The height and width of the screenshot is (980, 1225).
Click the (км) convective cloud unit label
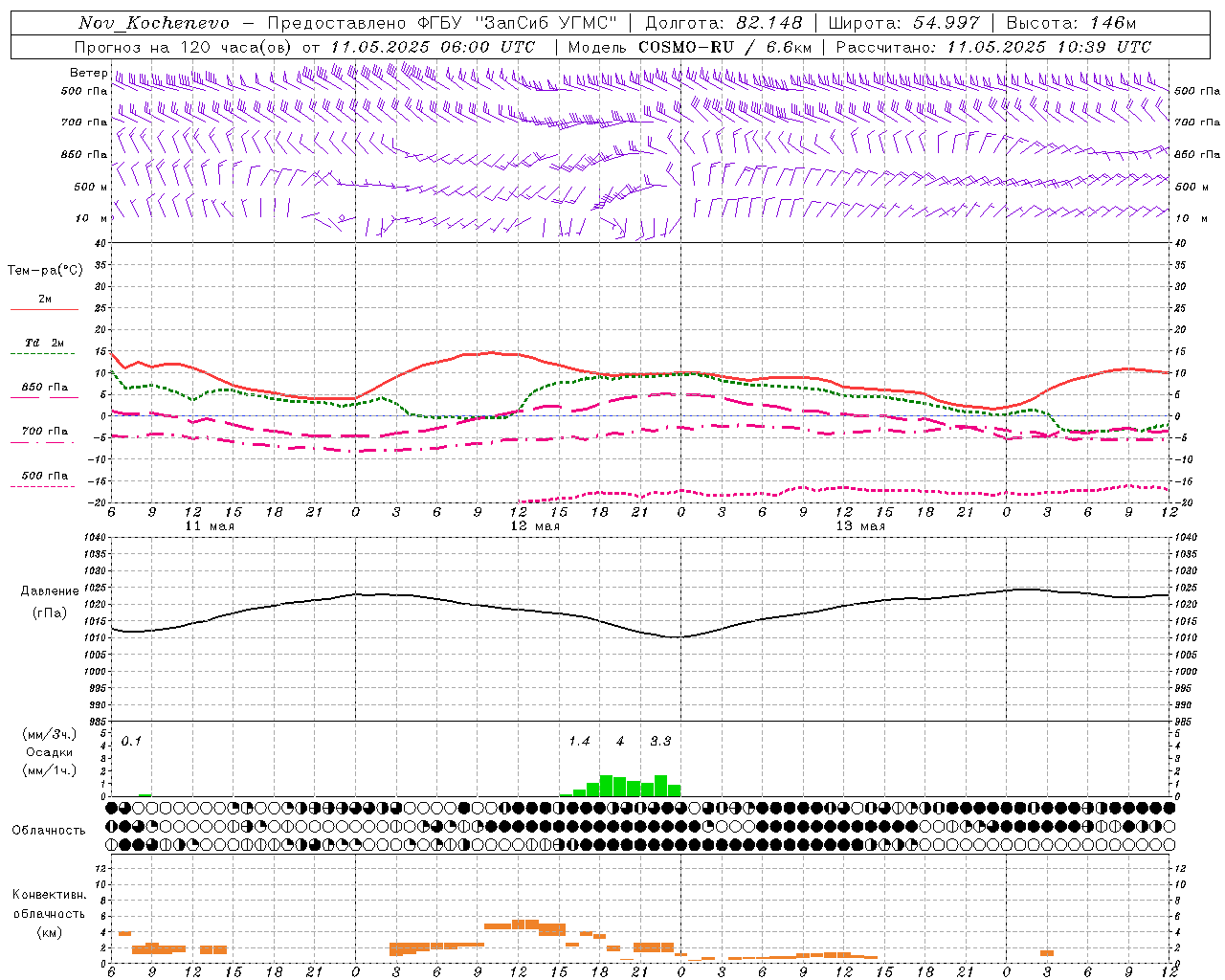tap(49, 932)
